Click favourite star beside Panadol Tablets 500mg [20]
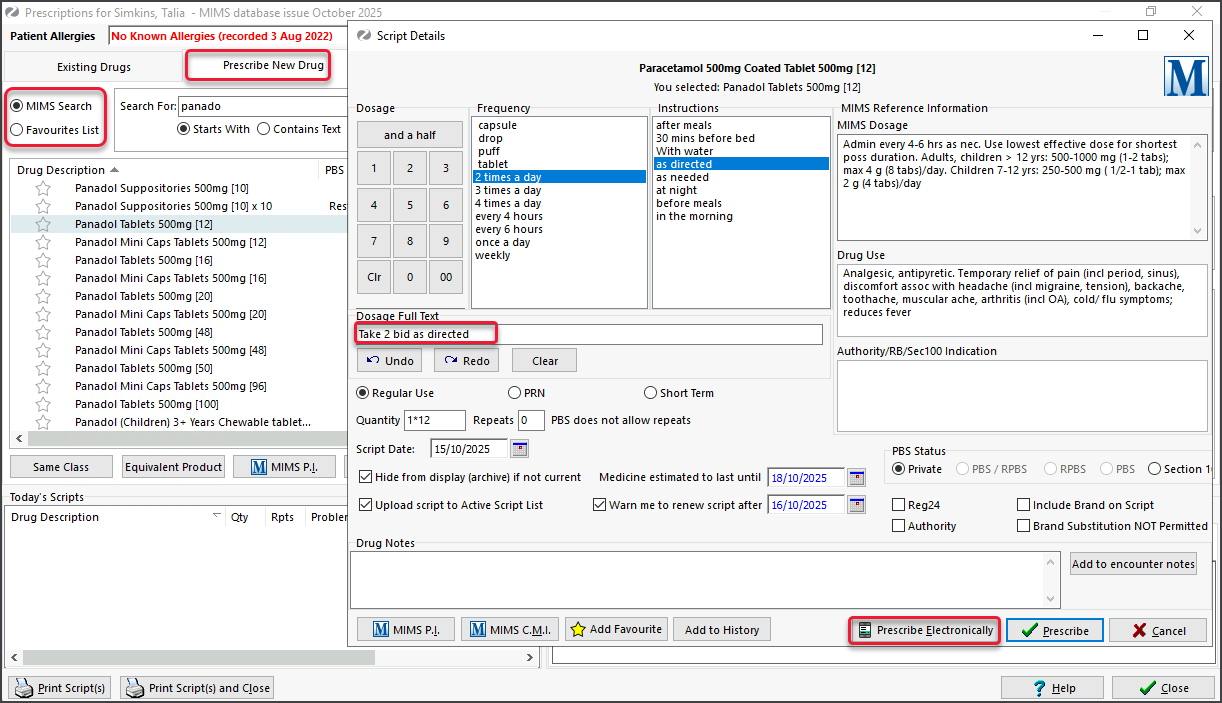The height and width of the screenshot is (703, 1222). pyautogui.click(x=43, y=296)
